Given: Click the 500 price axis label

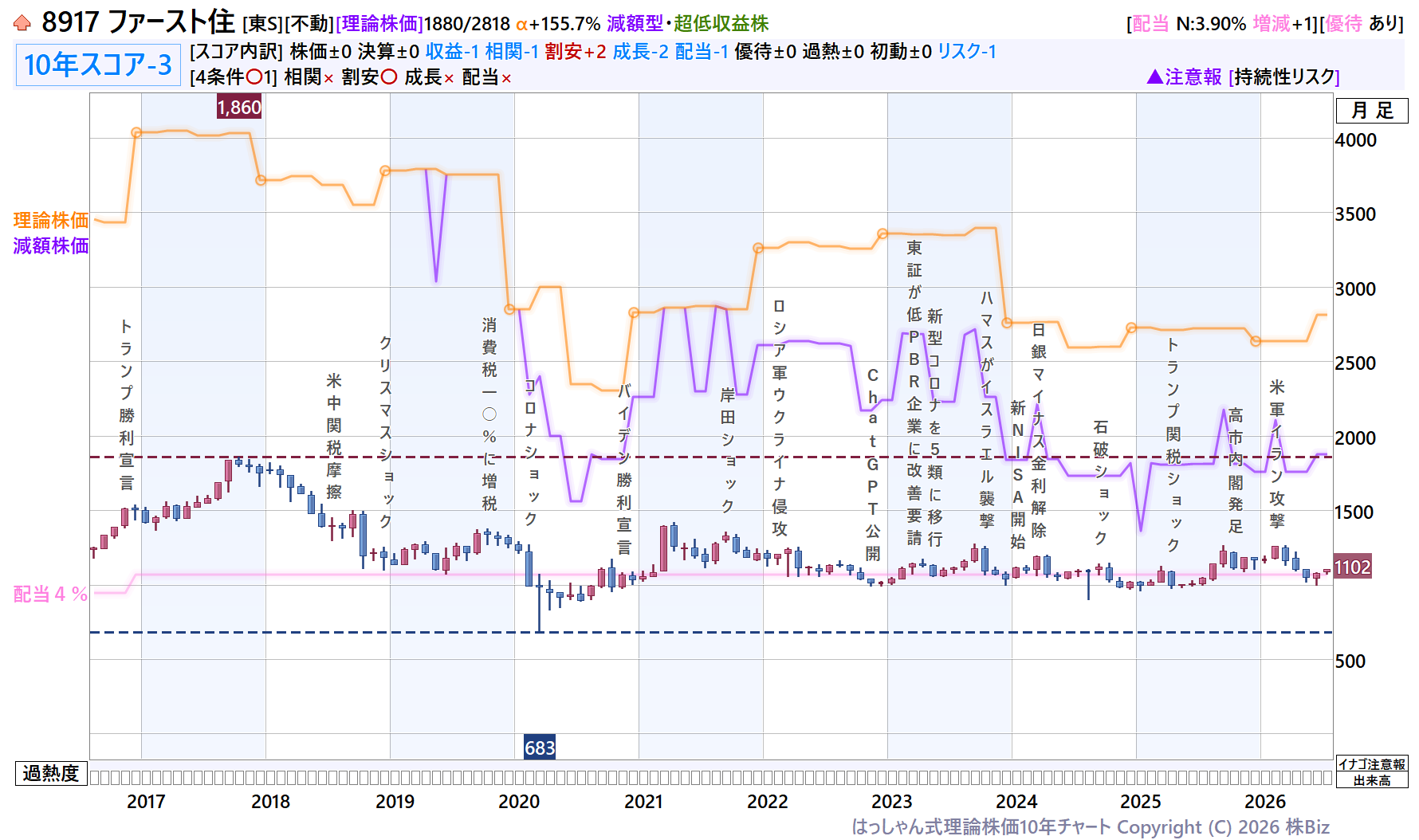Looking at the screenshot, I should click(1350, 661).
